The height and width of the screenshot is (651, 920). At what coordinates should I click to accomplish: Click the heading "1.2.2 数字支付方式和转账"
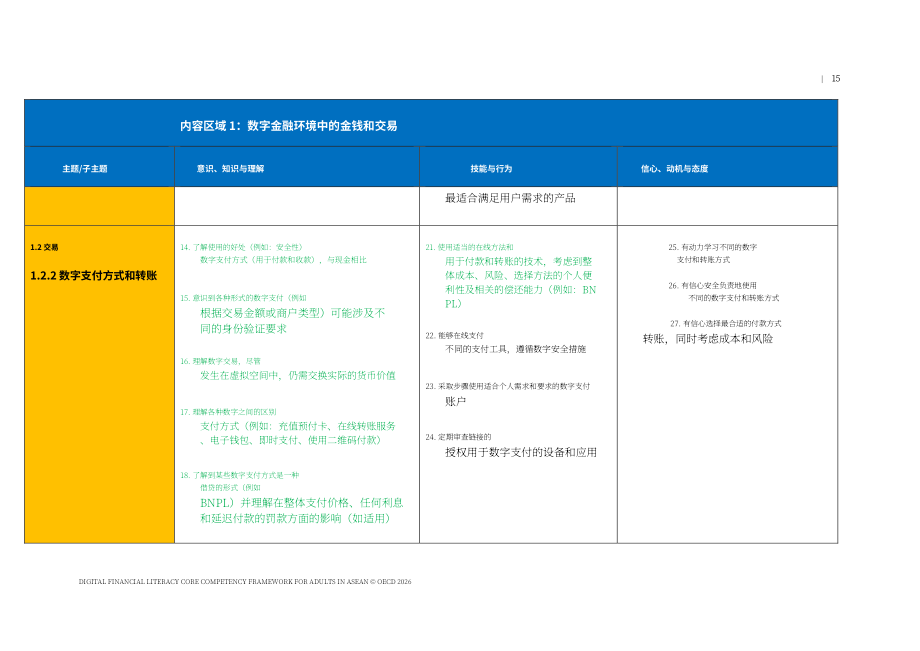(x=94, y=276)
